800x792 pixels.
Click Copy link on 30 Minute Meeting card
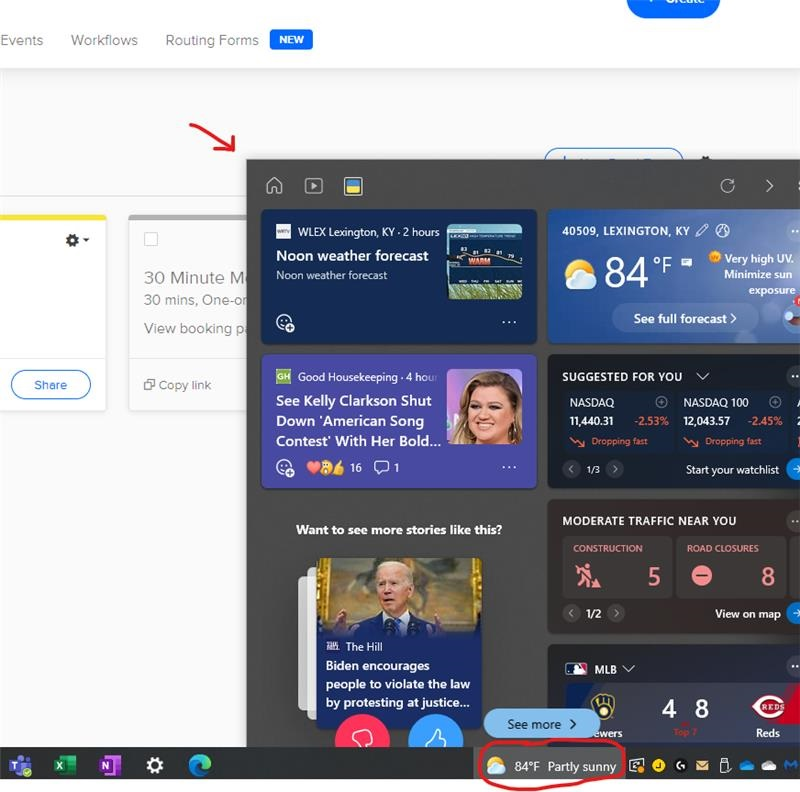(178, 385)
